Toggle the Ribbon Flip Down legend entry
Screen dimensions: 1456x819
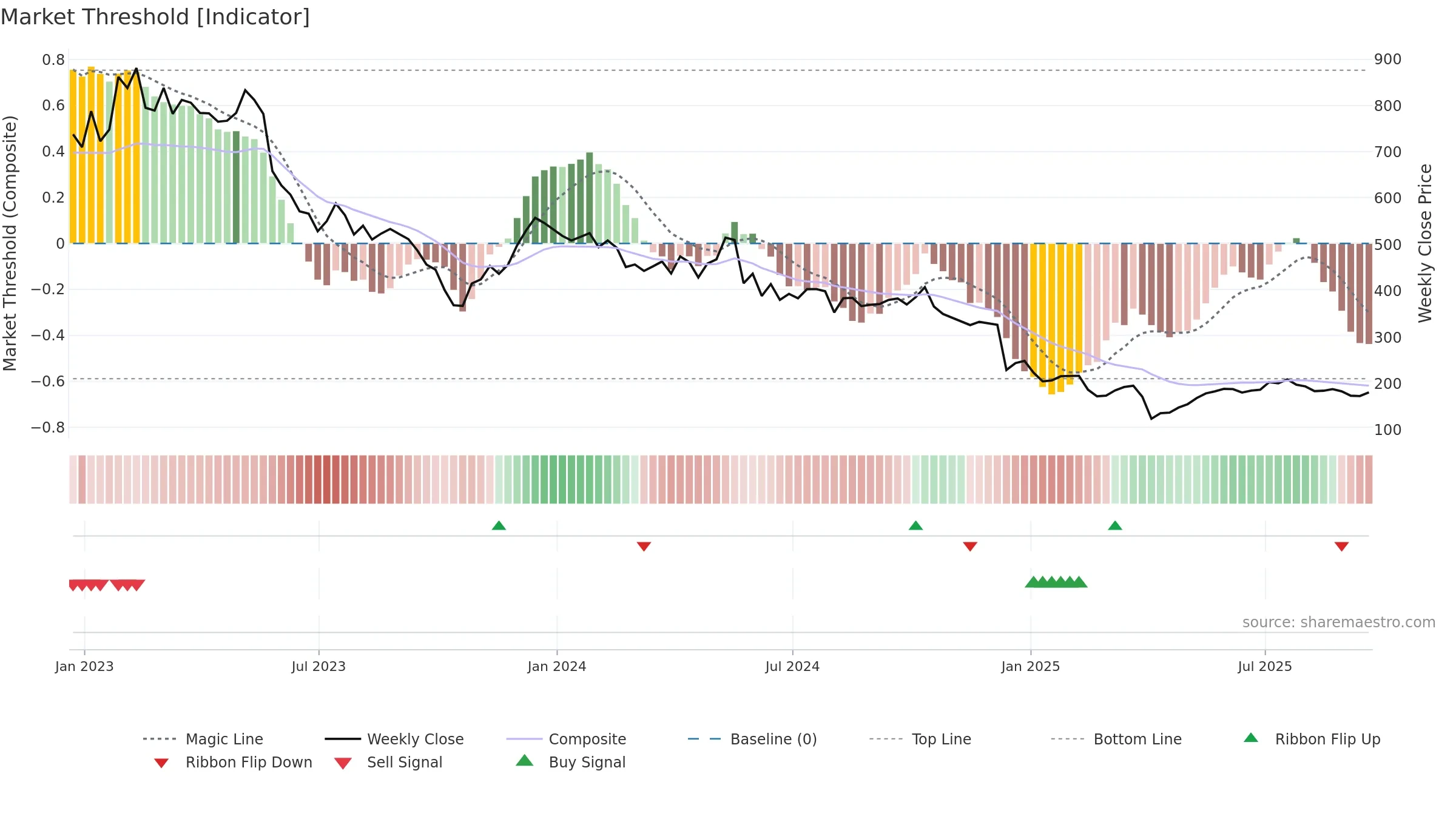tap(232, 762)
